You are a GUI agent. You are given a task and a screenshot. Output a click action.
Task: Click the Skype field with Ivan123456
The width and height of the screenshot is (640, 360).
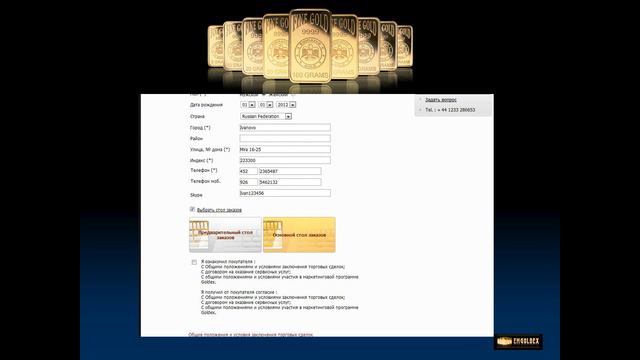pyautogui.click(x=285, y=193)
